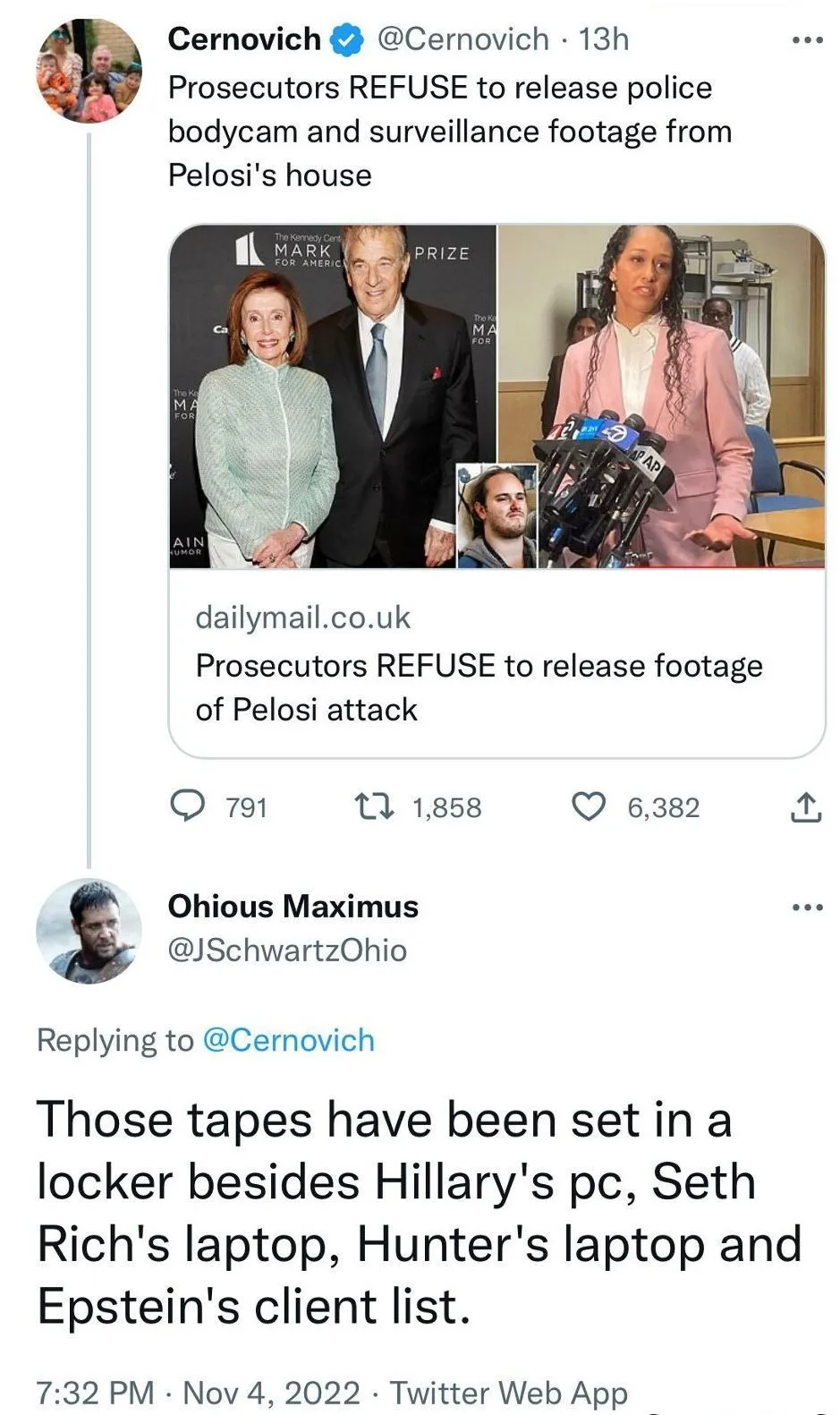Screen dimensions: 840x1415
Task: Click the 13h tweet timestamp
Action: (x=604, y=39)
